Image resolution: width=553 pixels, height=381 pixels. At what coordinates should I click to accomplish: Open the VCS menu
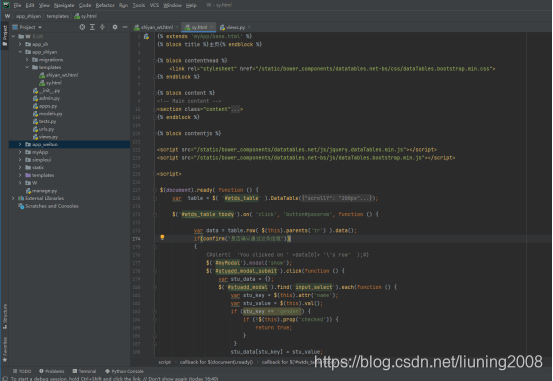click(x=154, y=5)
